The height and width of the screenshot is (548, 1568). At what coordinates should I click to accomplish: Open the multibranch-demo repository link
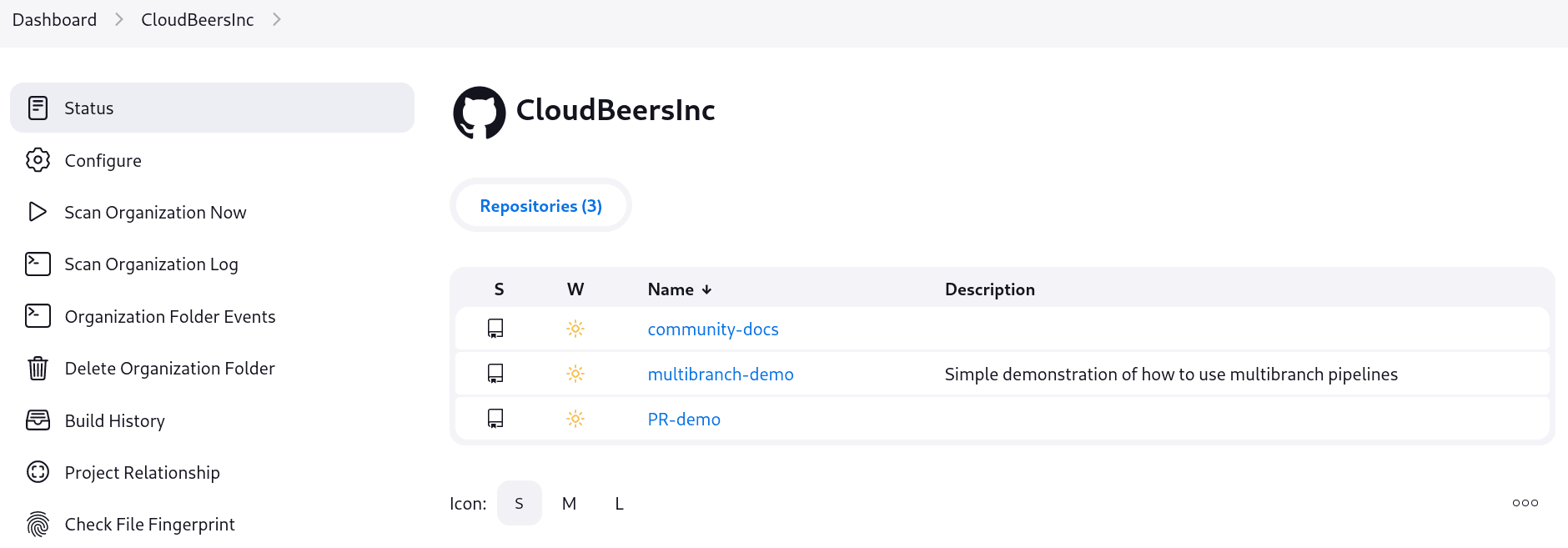click(720, 374)
